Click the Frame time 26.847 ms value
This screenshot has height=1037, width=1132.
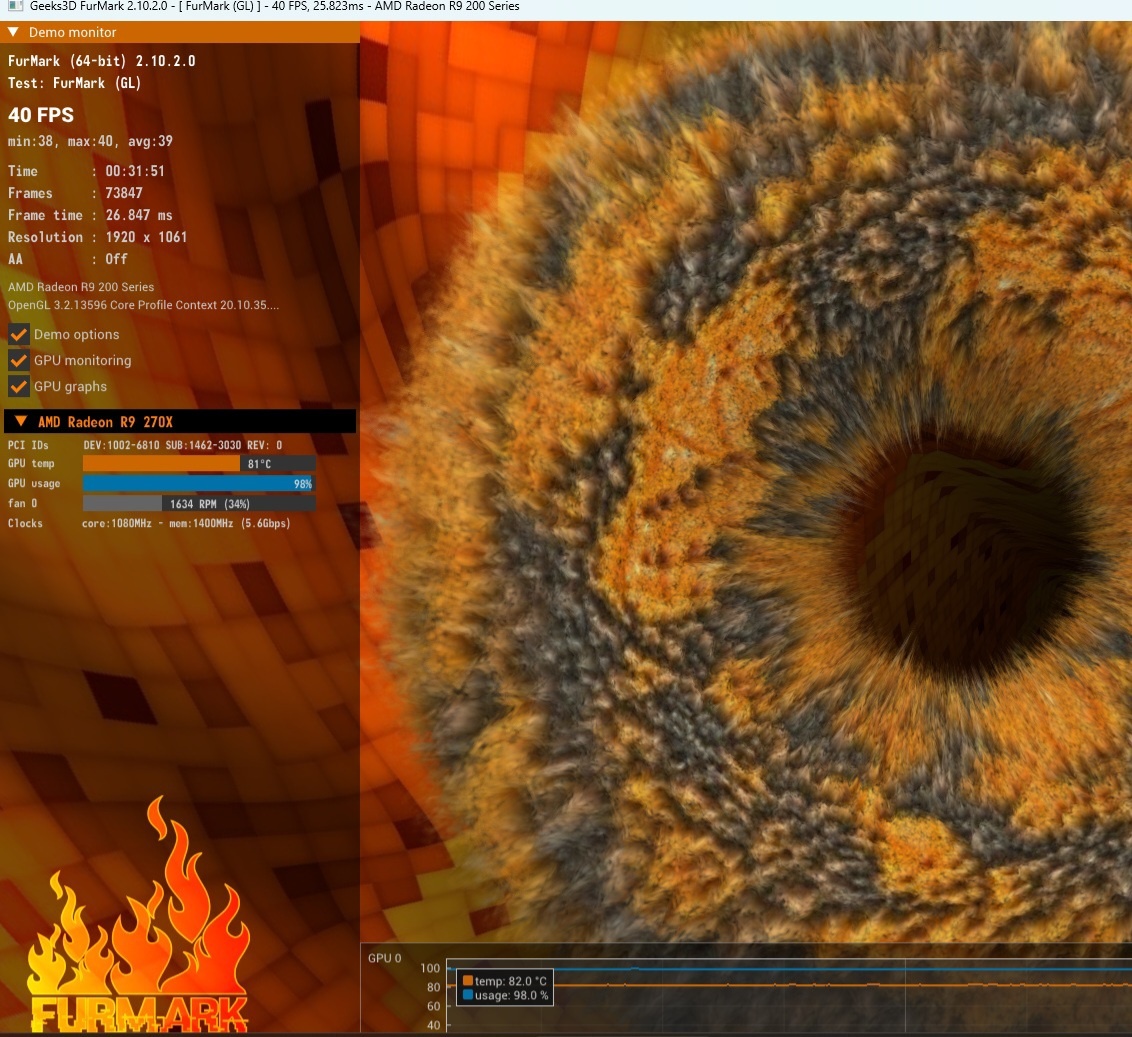[x=139, y=215]
